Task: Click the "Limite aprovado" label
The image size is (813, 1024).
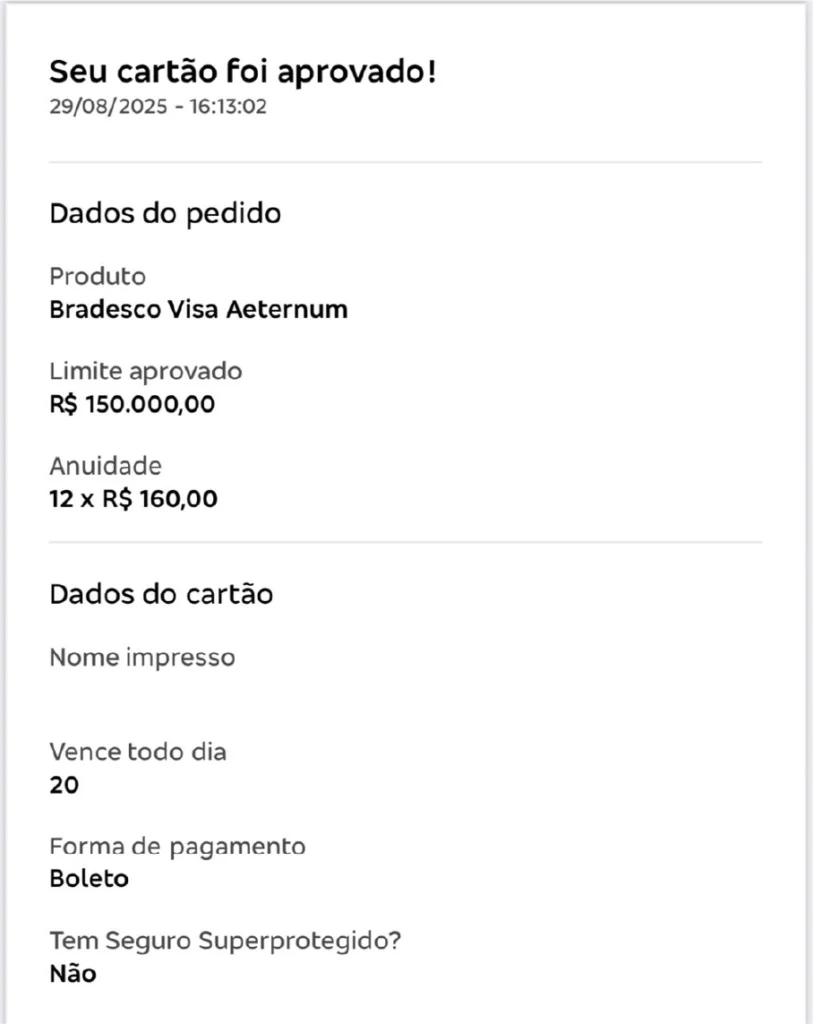Action: [145, 371]
